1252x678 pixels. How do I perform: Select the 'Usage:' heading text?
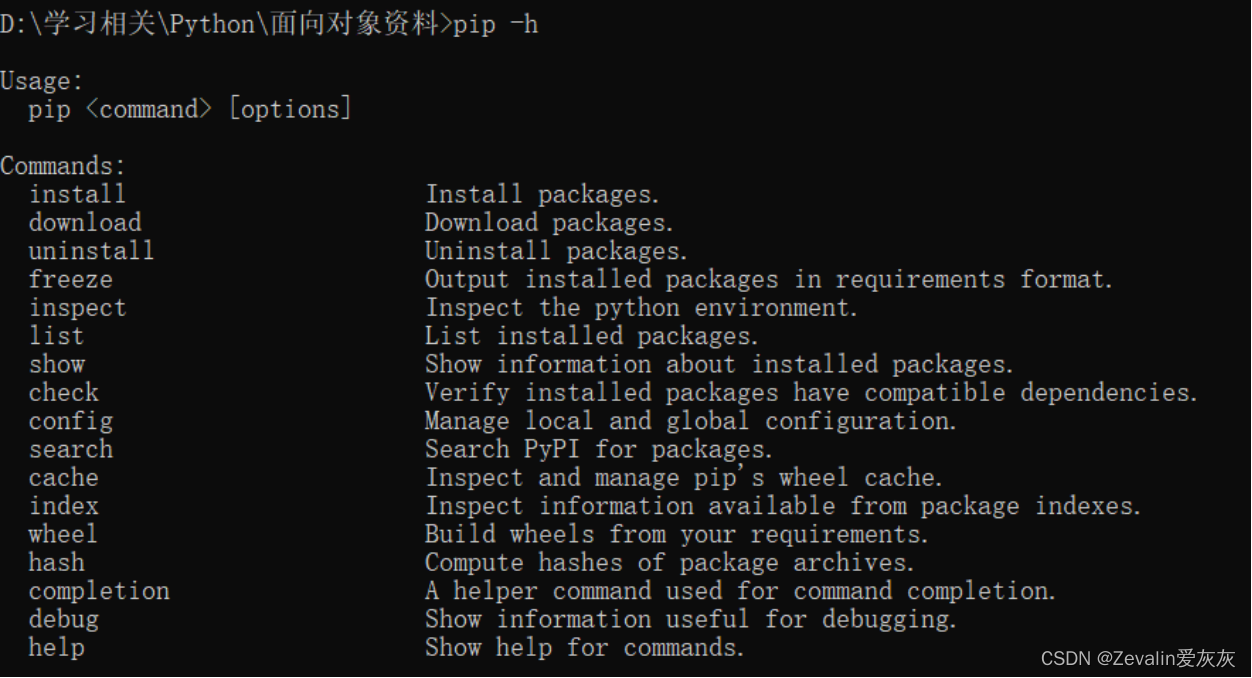click(42, 81)
